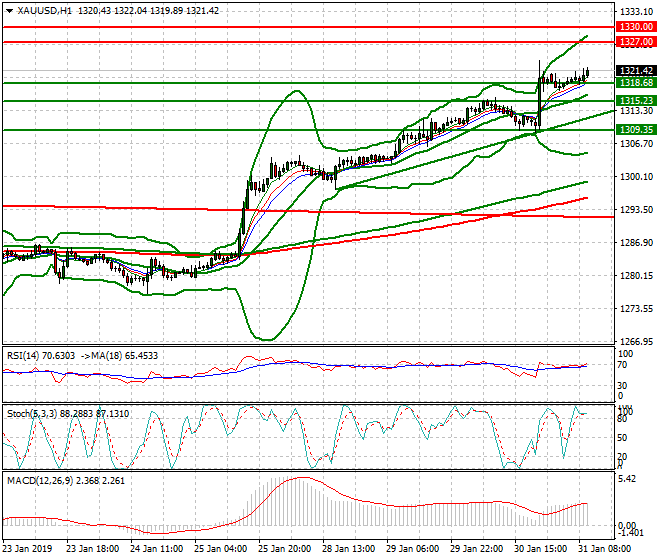Click the 24 Jan 11:00 time label

click(156, 549)
